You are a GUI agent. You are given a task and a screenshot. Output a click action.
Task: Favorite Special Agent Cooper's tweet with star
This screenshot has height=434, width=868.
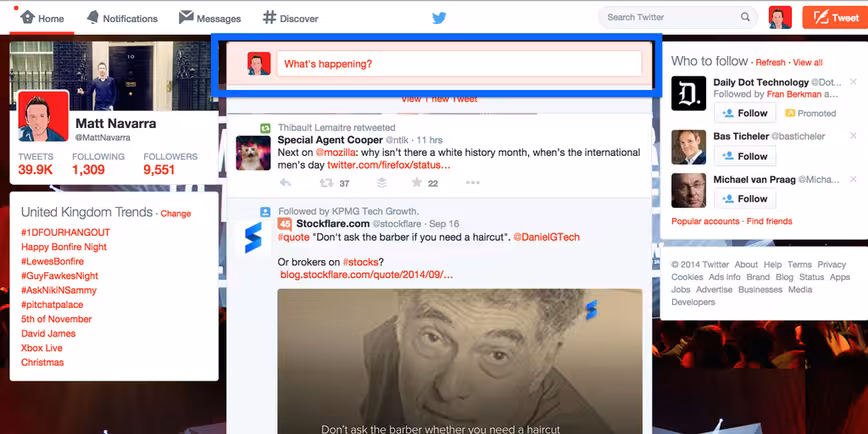point(417,183)
